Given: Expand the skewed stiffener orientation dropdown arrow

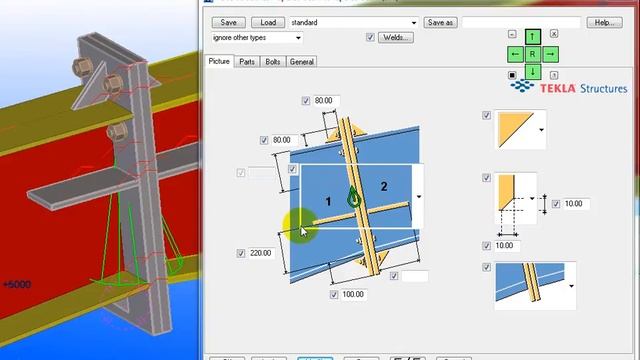Looking at the screenshot, I should pos(571,286).
